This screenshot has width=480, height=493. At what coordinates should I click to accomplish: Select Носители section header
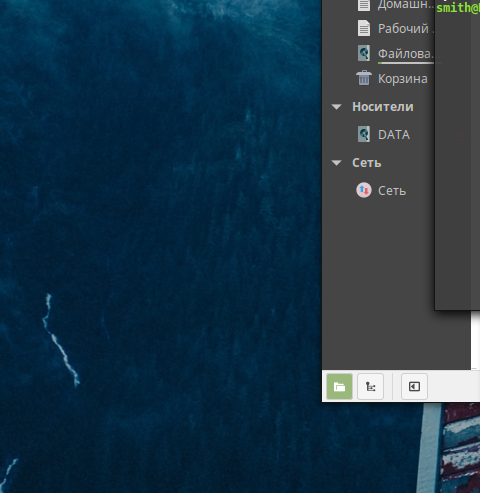click(x=383, y=107)
